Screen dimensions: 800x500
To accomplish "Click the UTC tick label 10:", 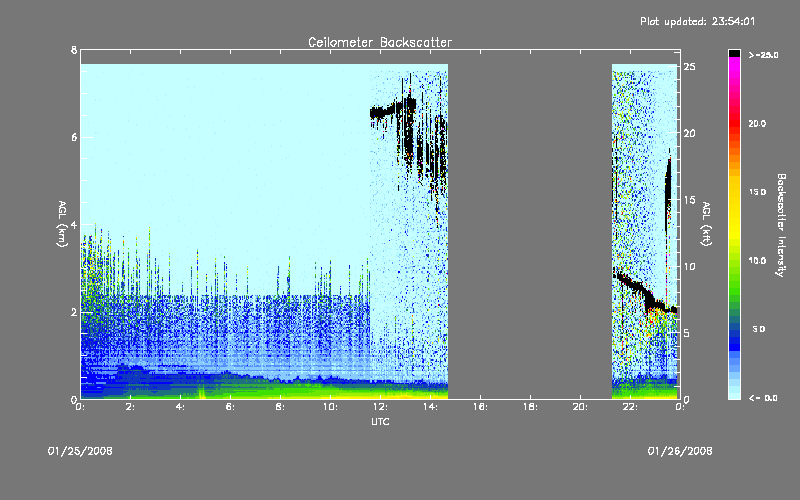I will tap(330, 407).
